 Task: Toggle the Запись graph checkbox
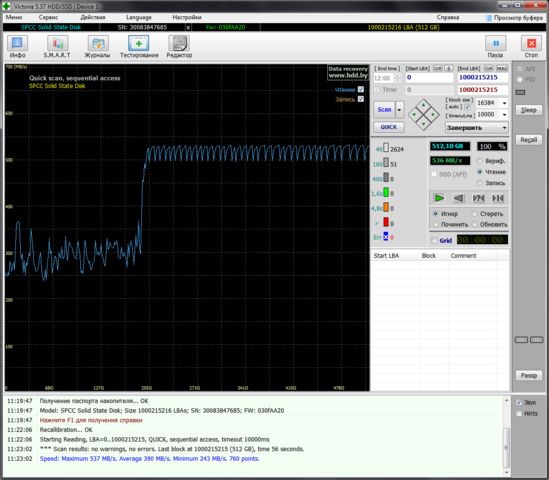click(x=361, y=99)
